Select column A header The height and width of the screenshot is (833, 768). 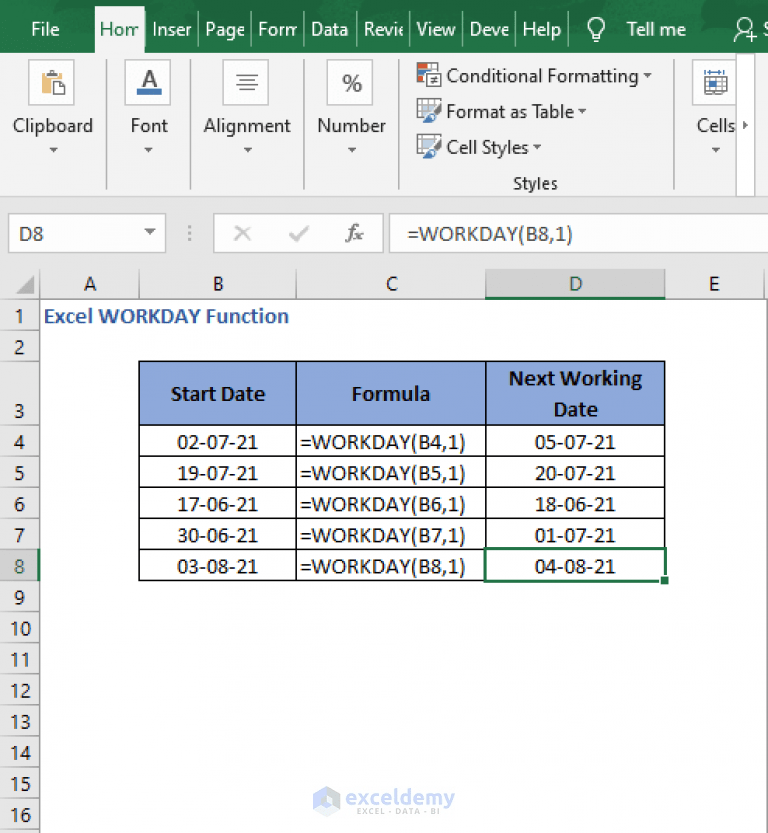pyautogui.click(x=90, y=284)
